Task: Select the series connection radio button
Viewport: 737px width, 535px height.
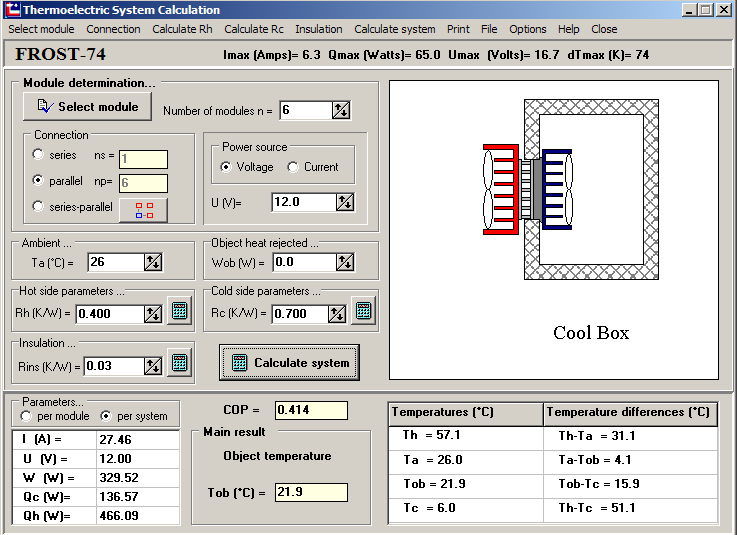Action: click(x=39, y=155)
